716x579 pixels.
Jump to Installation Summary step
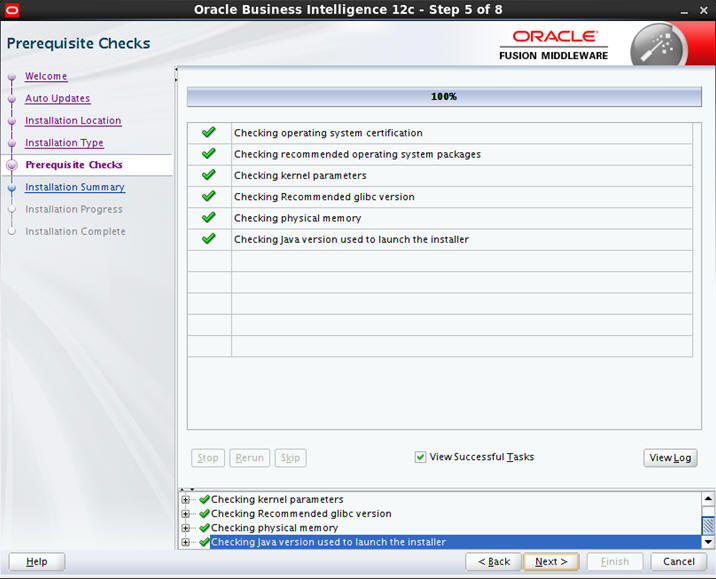point(75,187)
